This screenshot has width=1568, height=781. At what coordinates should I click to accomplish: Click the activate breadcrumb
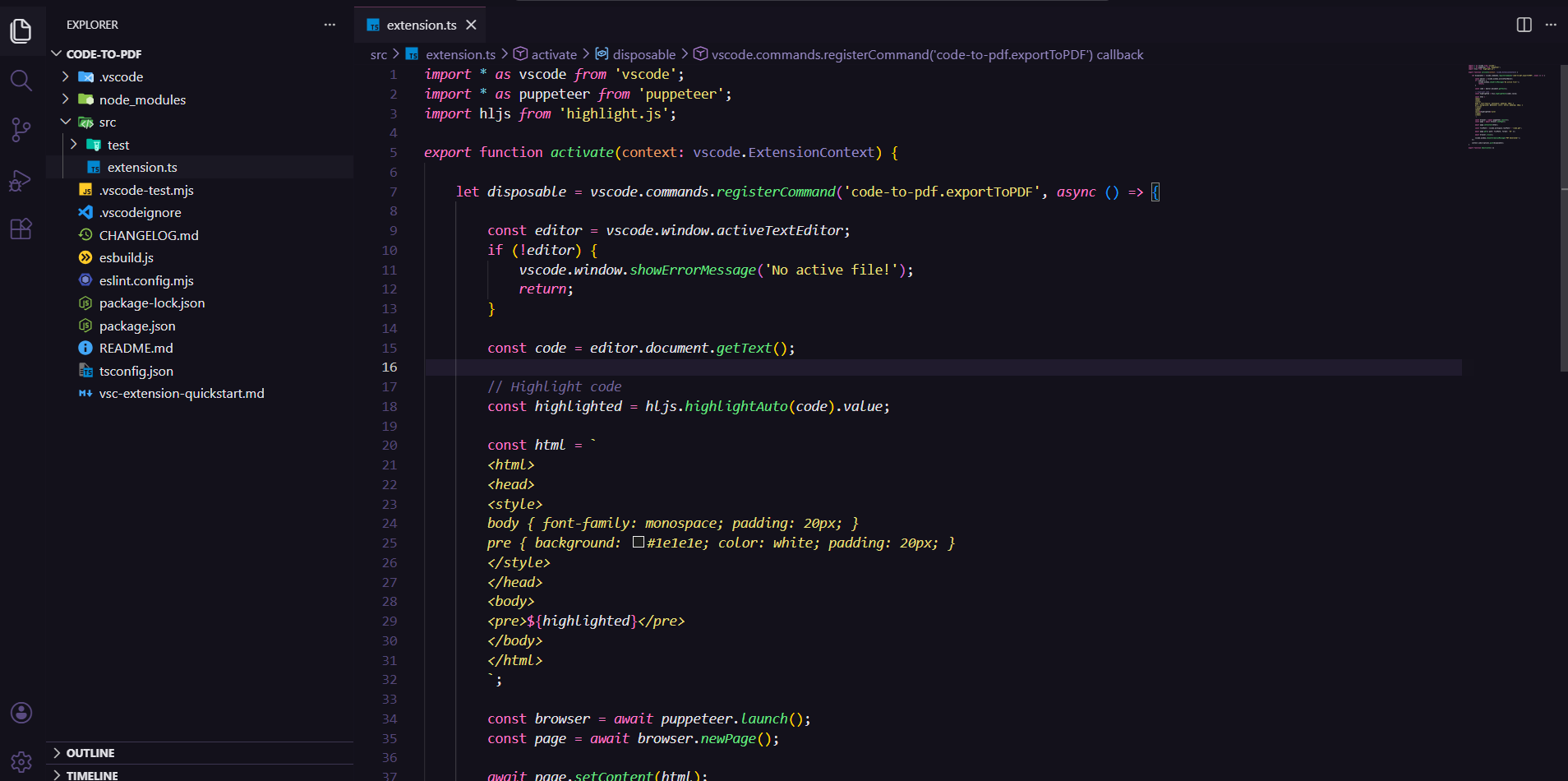[546, 54]
